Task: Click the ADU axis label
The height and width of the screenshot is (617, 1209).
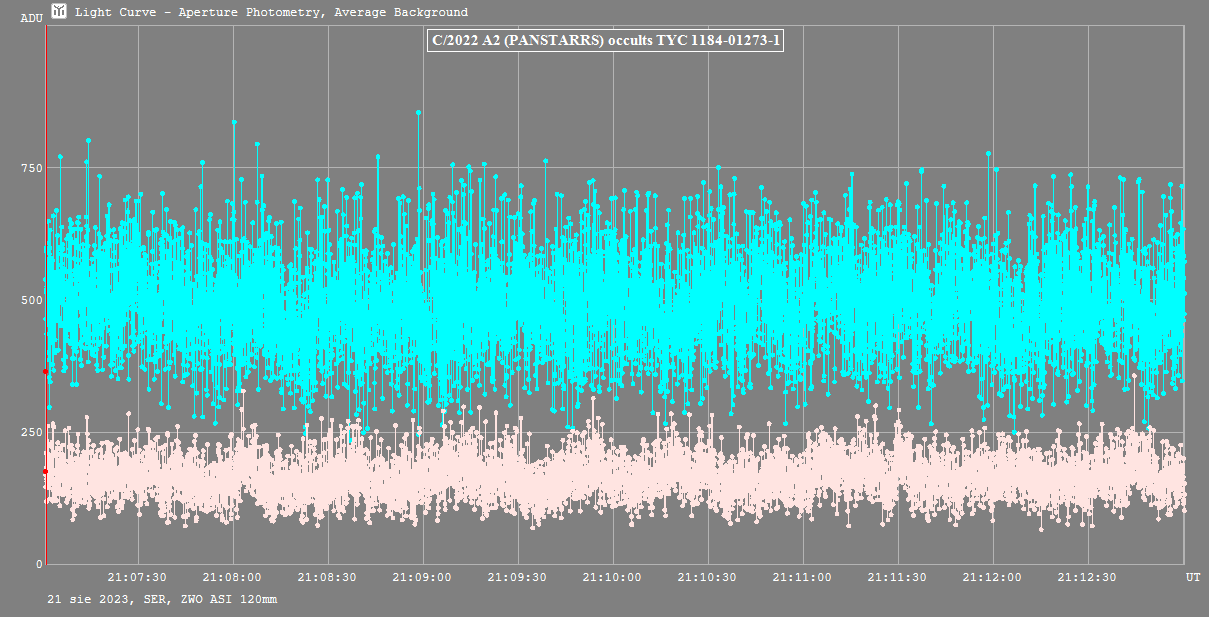Action: (31, 19)
